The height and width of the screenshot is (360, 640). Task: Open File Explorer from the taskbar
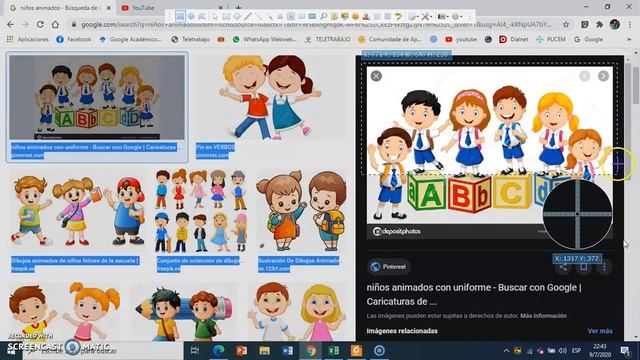(x=264, y=350)
